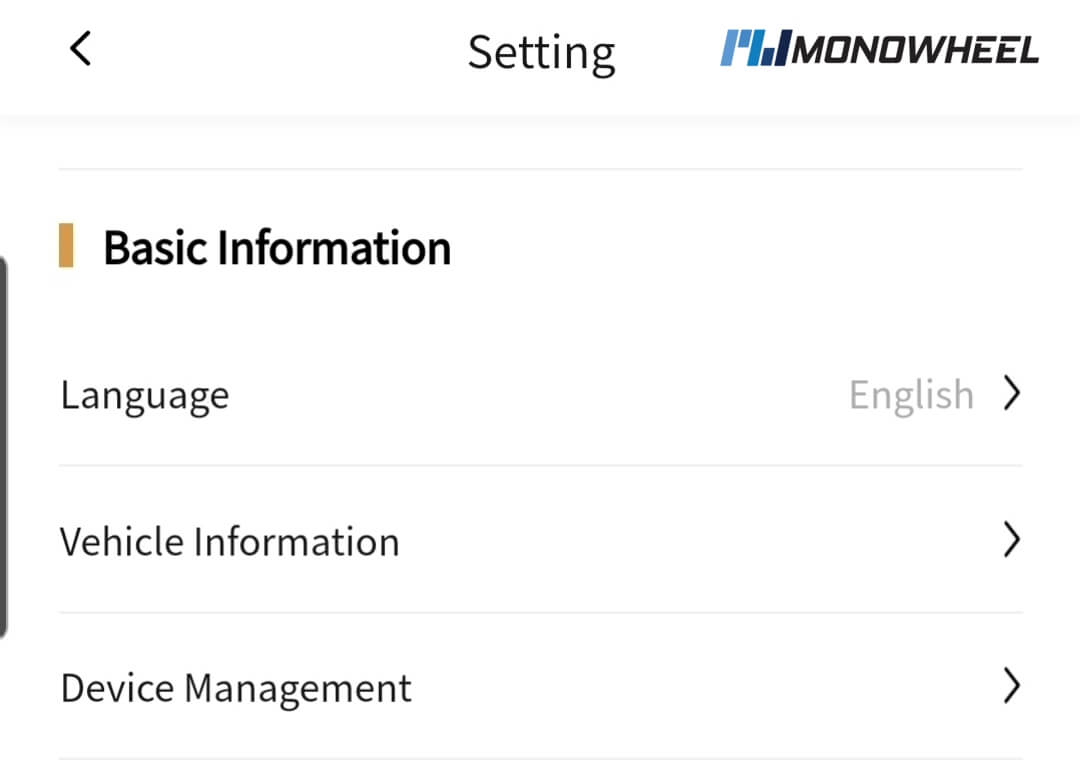Viewport: 1080px width, 765px height.
Task: Click the divider line above Basic Information
Action: pos(540,169)
